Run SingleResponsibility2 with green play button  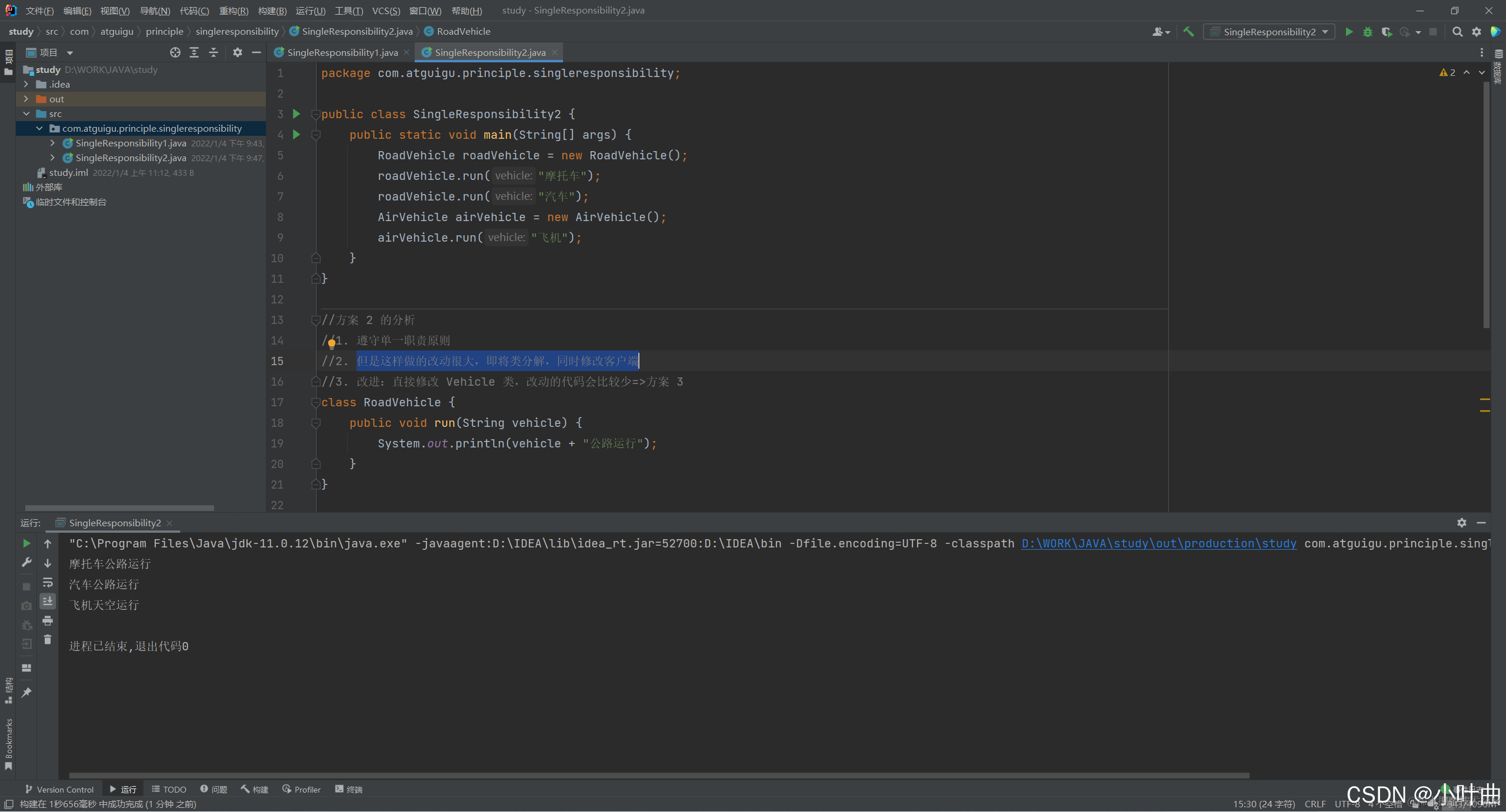[x=1349, y=32]
